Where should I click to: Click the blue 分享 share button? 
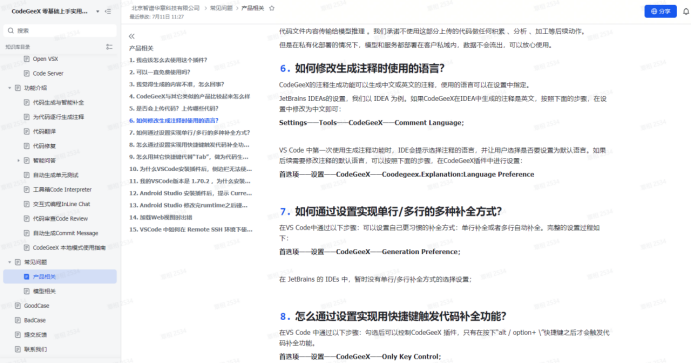pyautogui.click(x=660, y=11)
